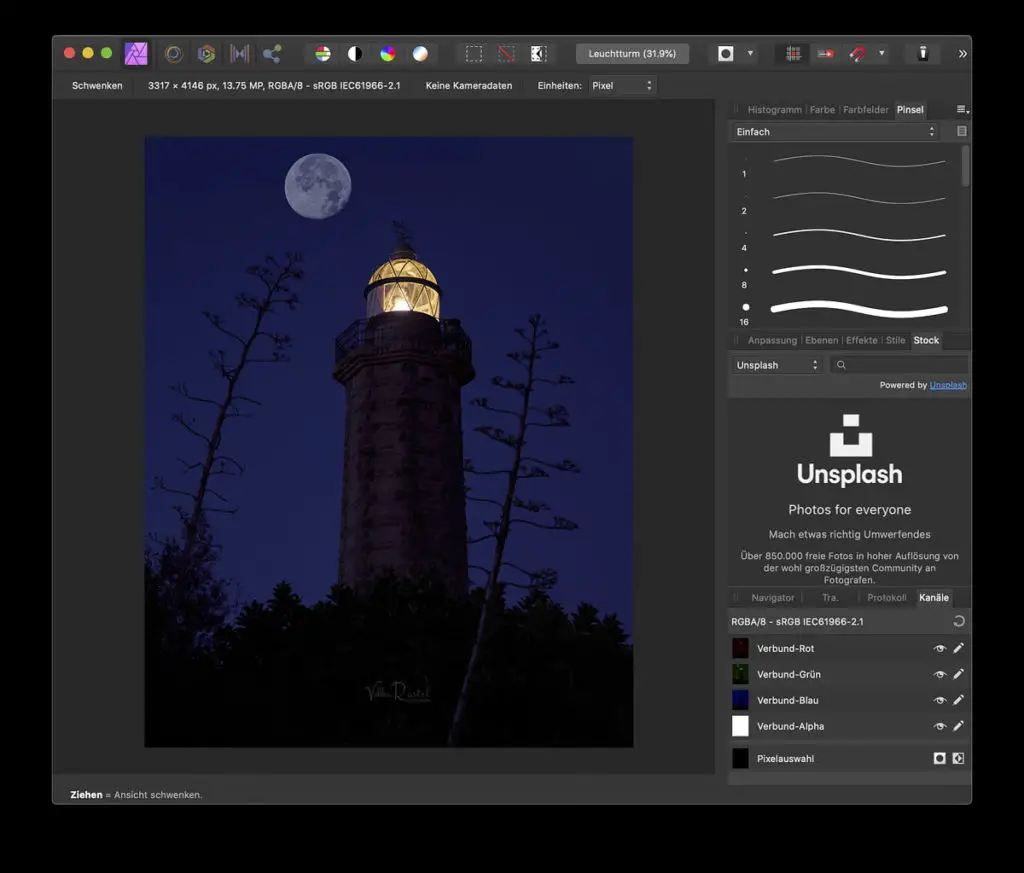Select the Verbund-Blau channel thumbnail
This screenshot has width=1024, height=873.
740,700
